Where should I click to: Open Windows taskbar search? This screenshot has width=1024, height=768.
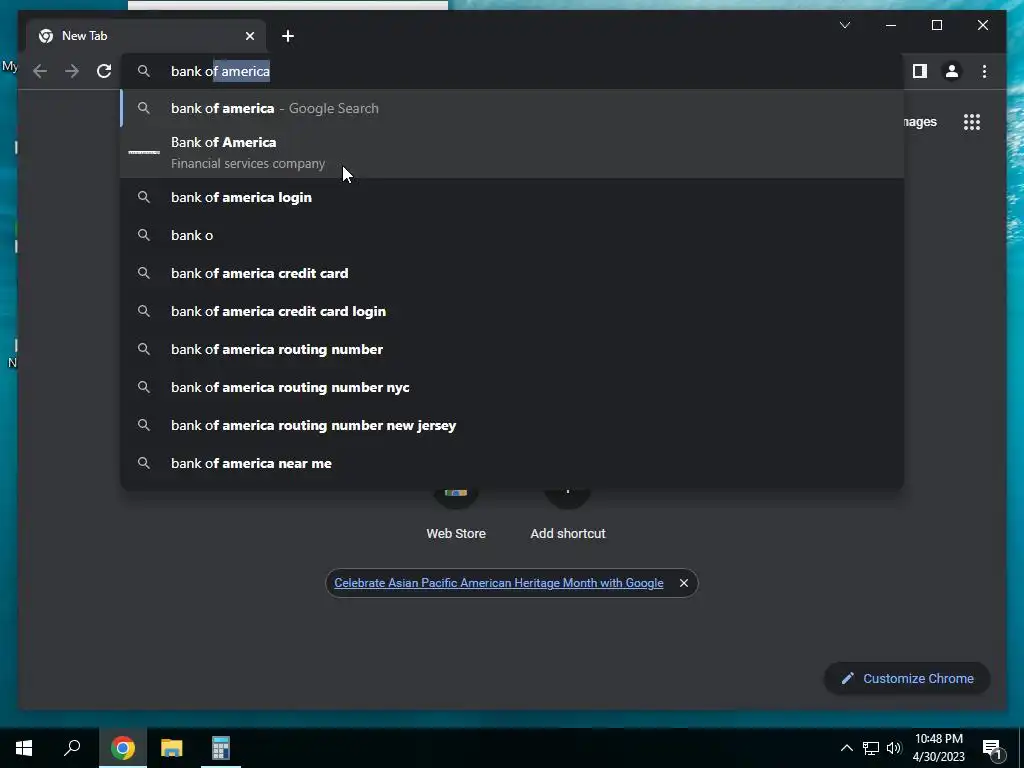(72, 748)
